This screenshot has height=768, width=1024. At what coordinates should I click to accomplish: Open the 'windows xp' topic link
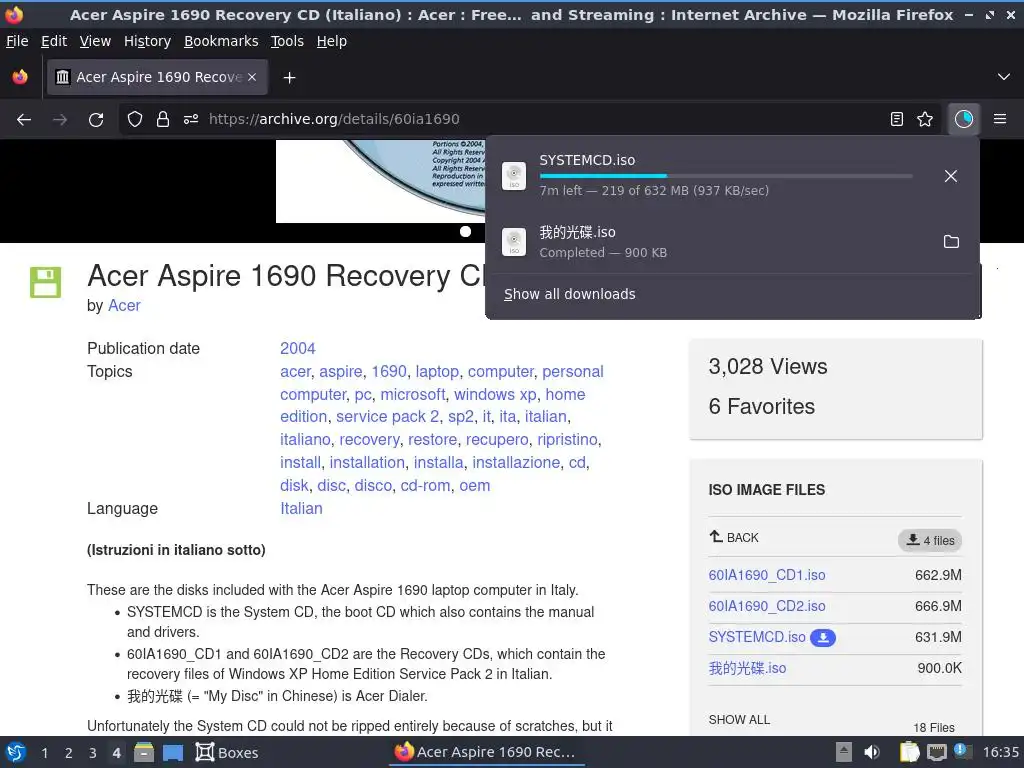495,394
